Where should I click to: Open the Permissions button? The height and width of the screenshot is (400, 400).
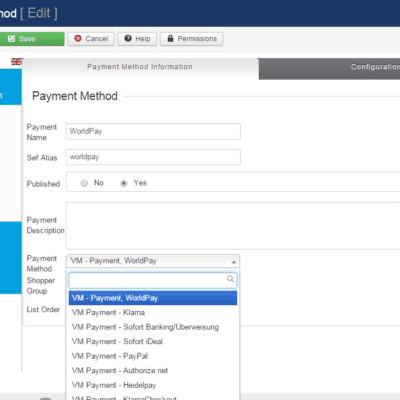[x=192, y=39]
